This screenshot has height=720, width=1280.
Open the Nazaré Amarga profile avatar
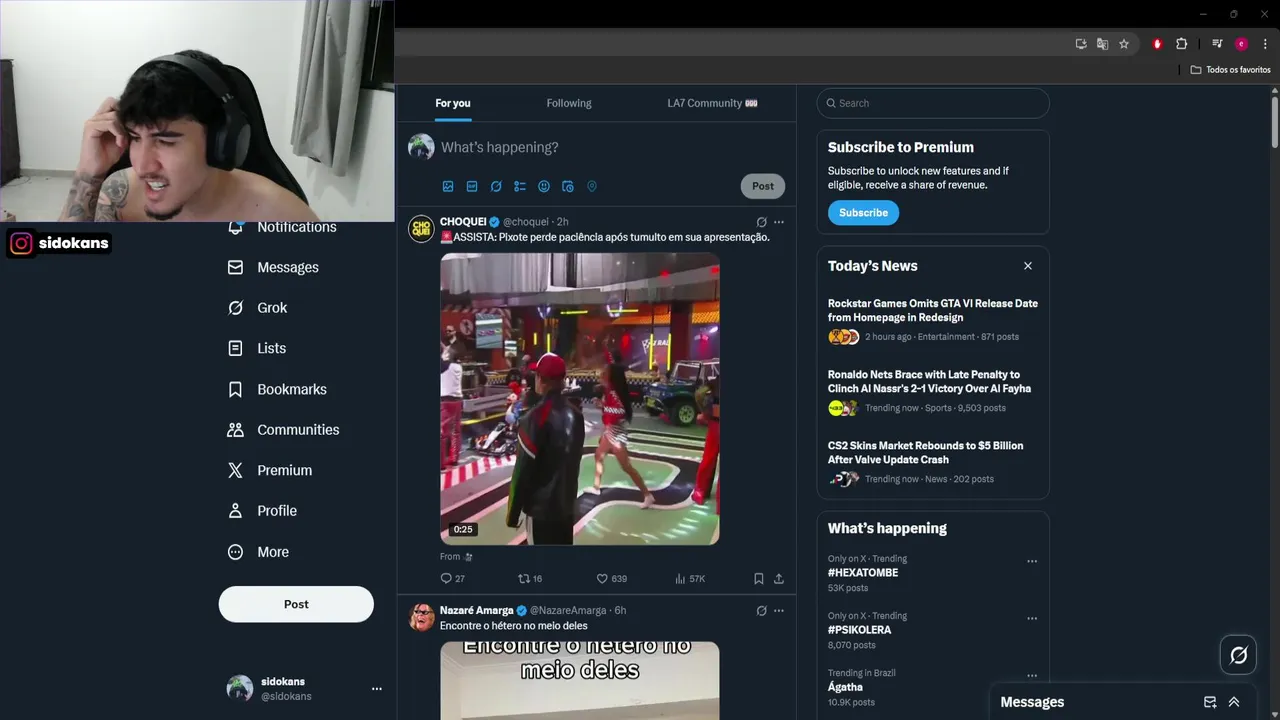pos(421,617)
